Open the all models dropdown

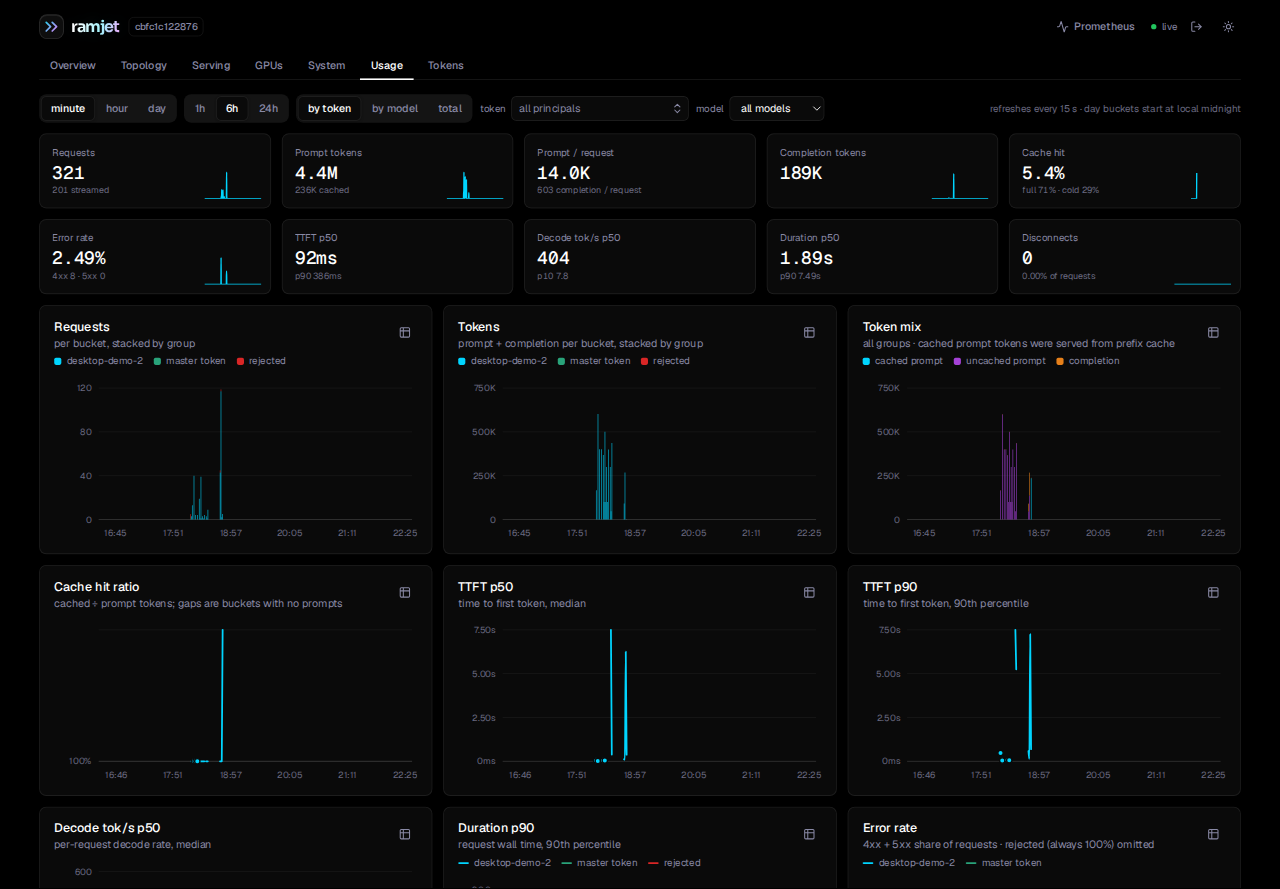(777, 108)
